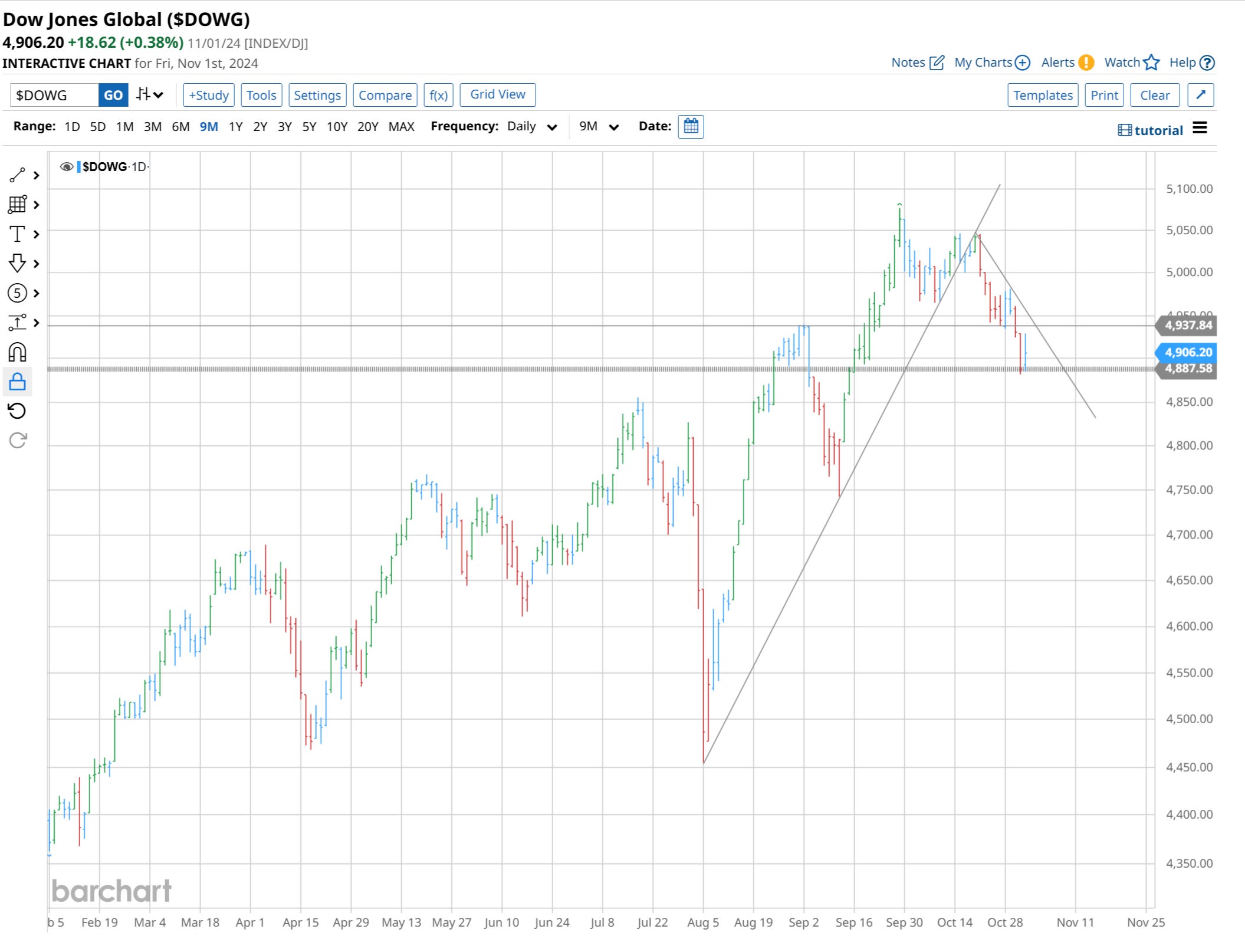Pop out the chart with the arrow icon
The height and width of the screenshot is (952, 1245).
pos(1201,95)
